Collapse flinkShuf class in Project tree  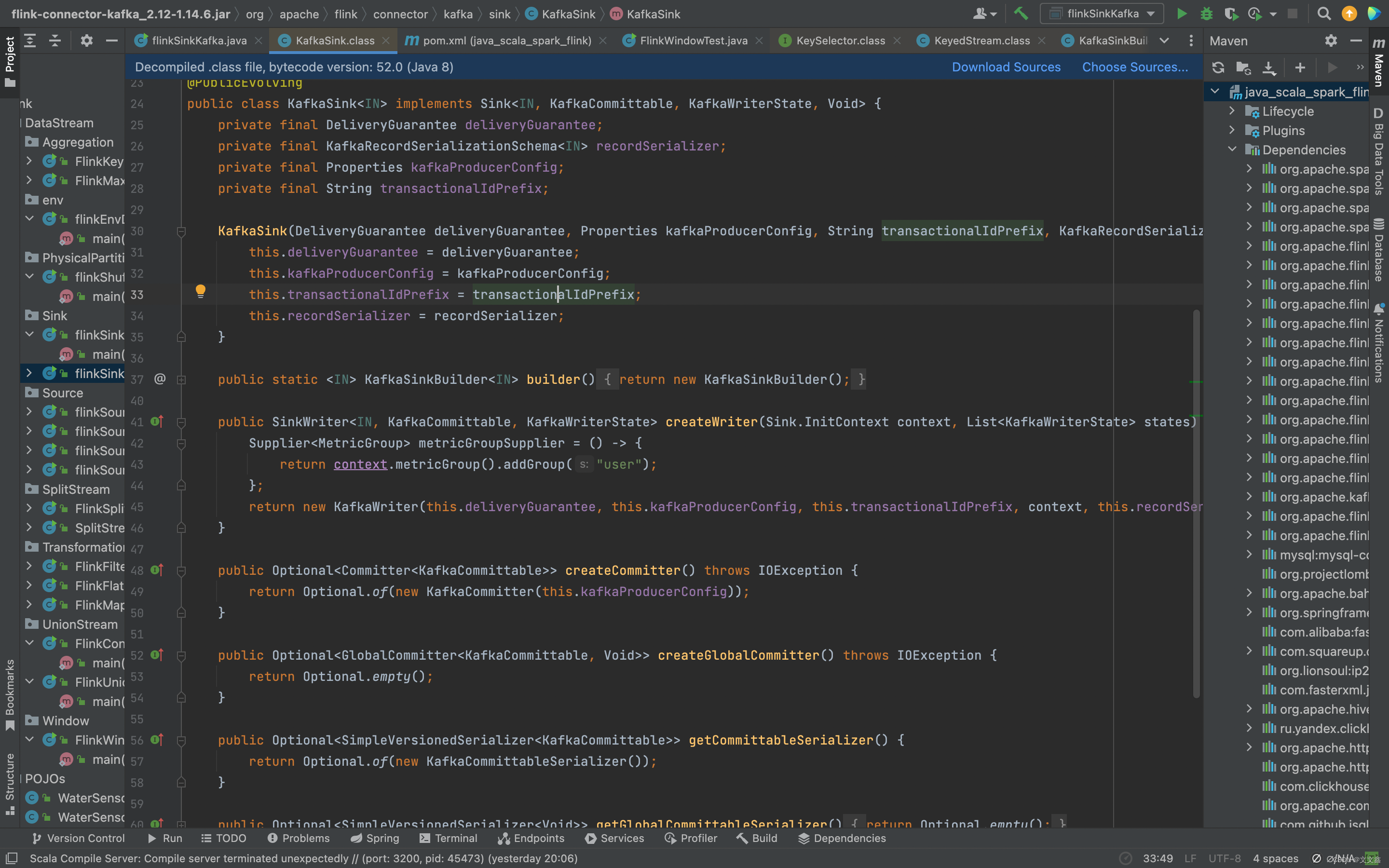(x=29, y=277)
